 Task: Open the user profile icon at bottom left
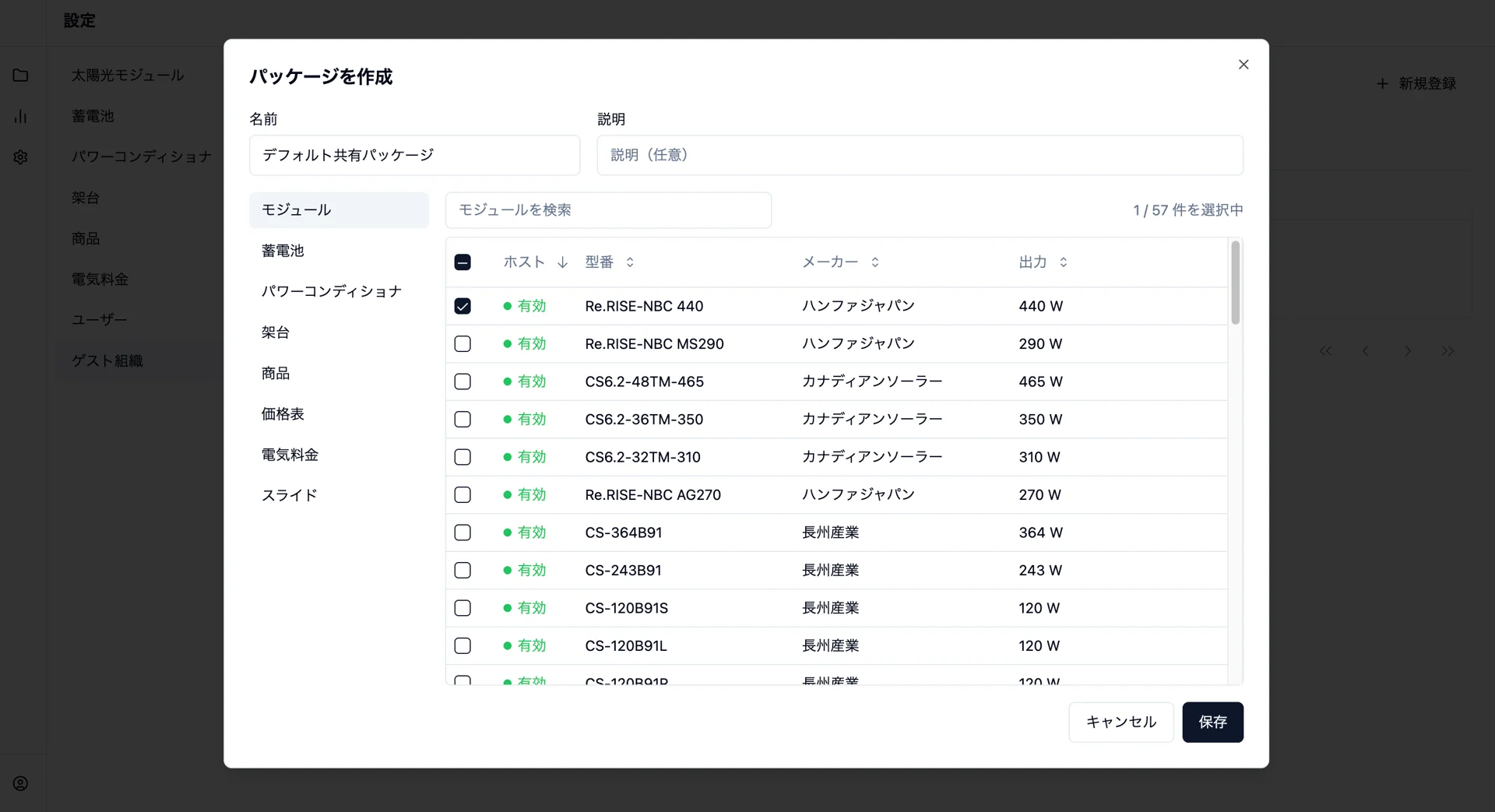pos(21,784)
